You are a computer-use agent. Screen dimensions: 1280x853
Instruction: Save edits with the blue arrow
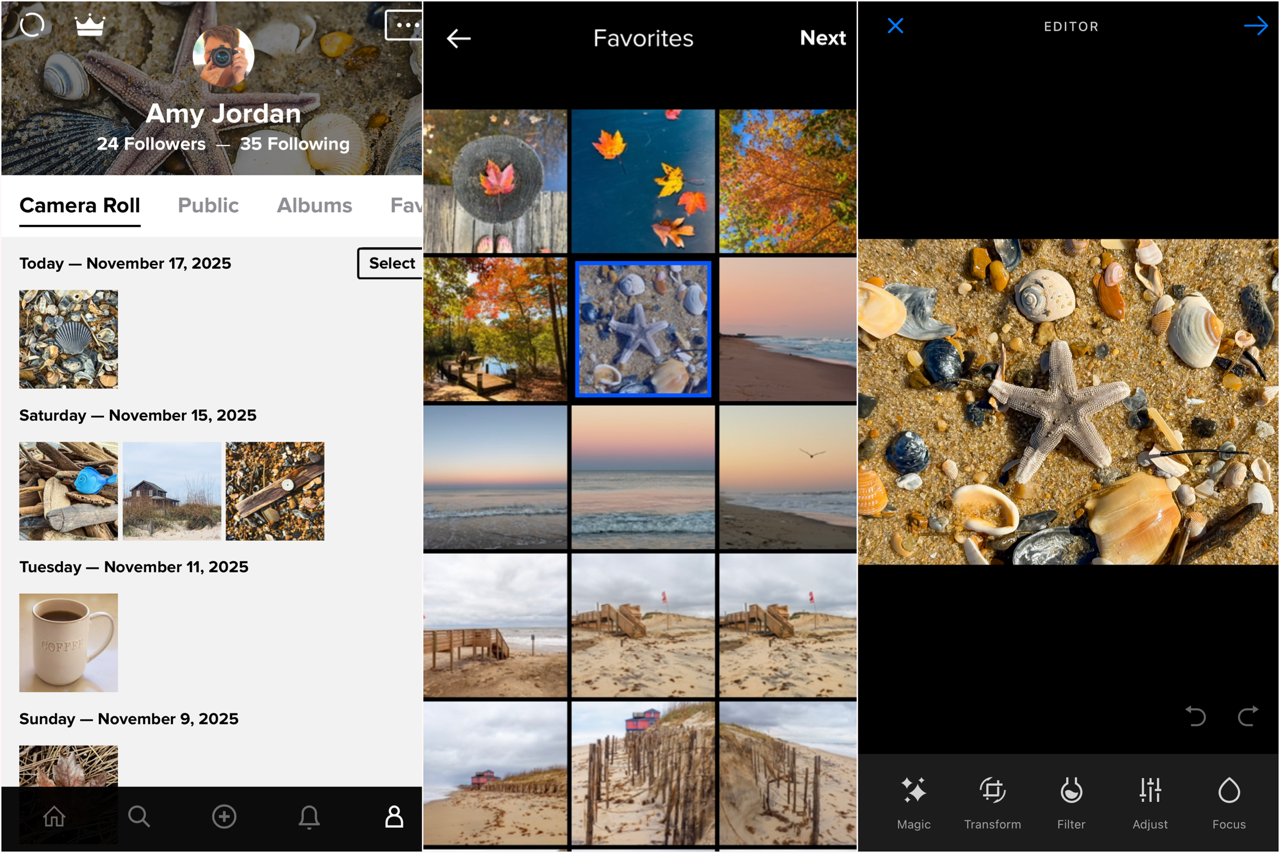(x=1256, y=26)
